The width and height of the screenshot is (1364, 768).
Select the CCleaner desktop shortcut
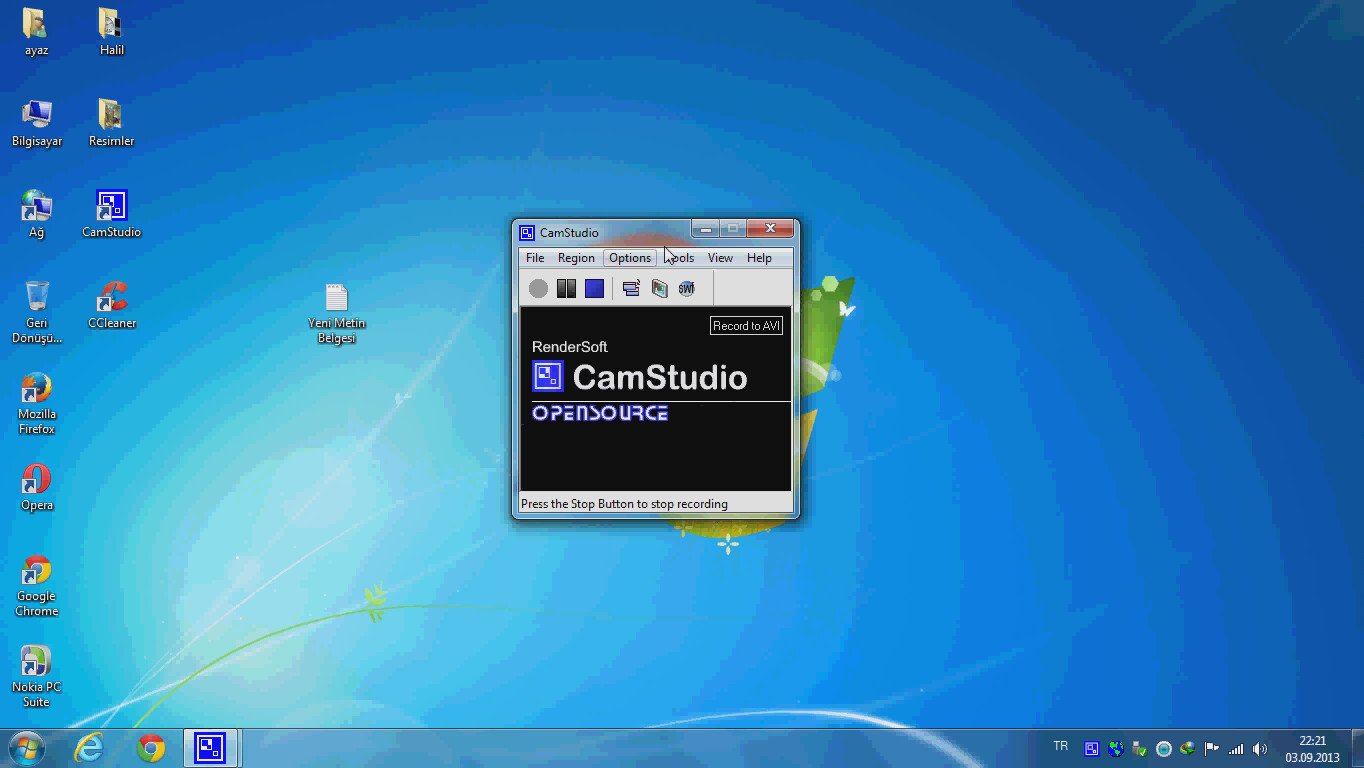[x=111, y=305]
